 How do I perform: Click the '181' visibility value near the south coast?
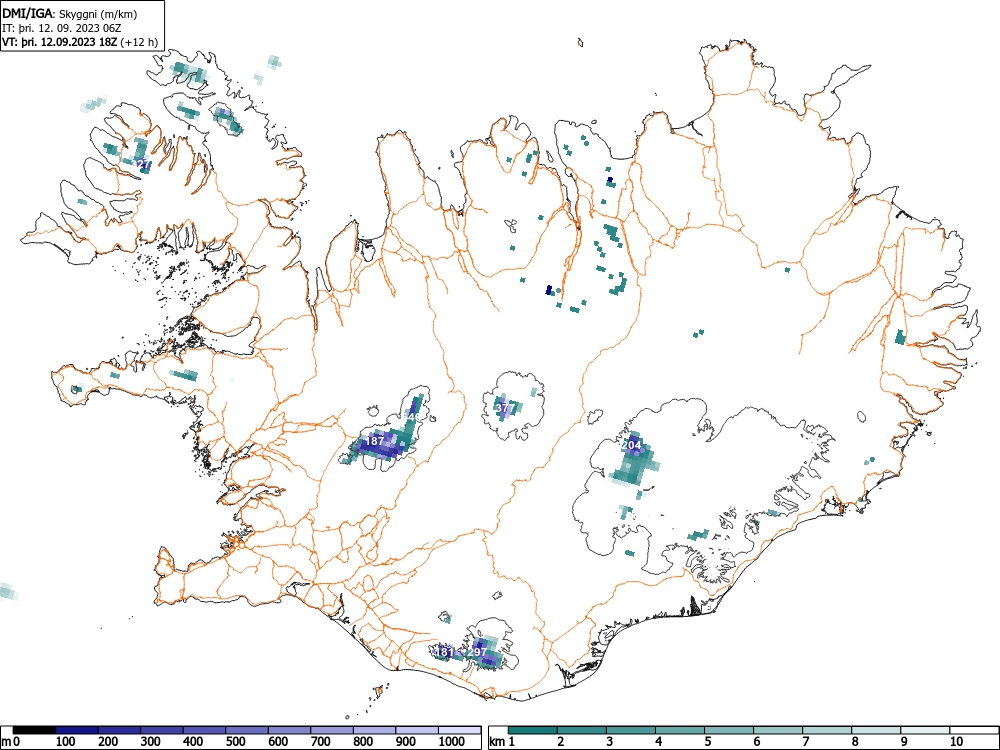point(444,652)
